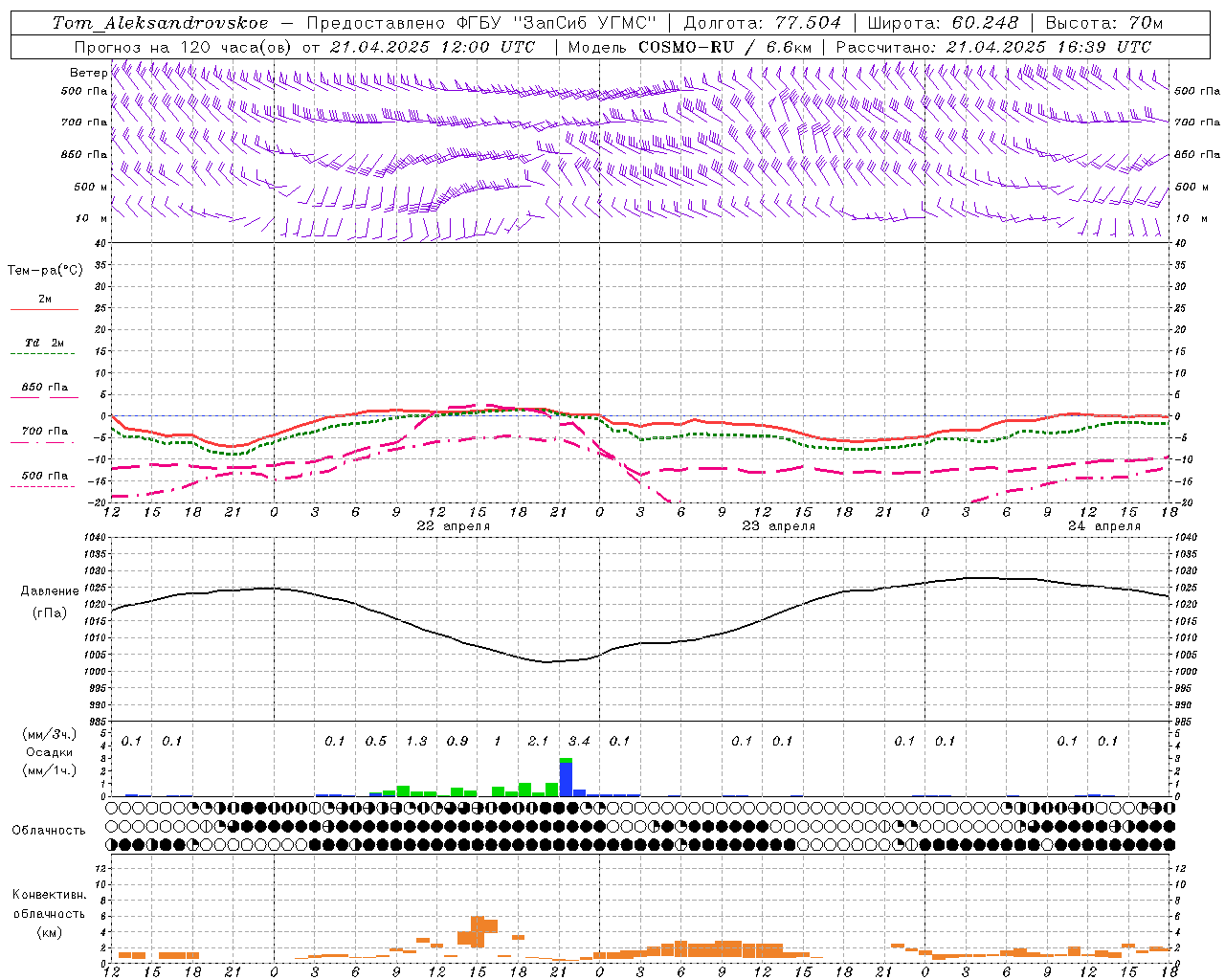Viewport: 1225px width, 980px height.
Task: Click the Облачность cloud cover label
Action: point(49,830)
